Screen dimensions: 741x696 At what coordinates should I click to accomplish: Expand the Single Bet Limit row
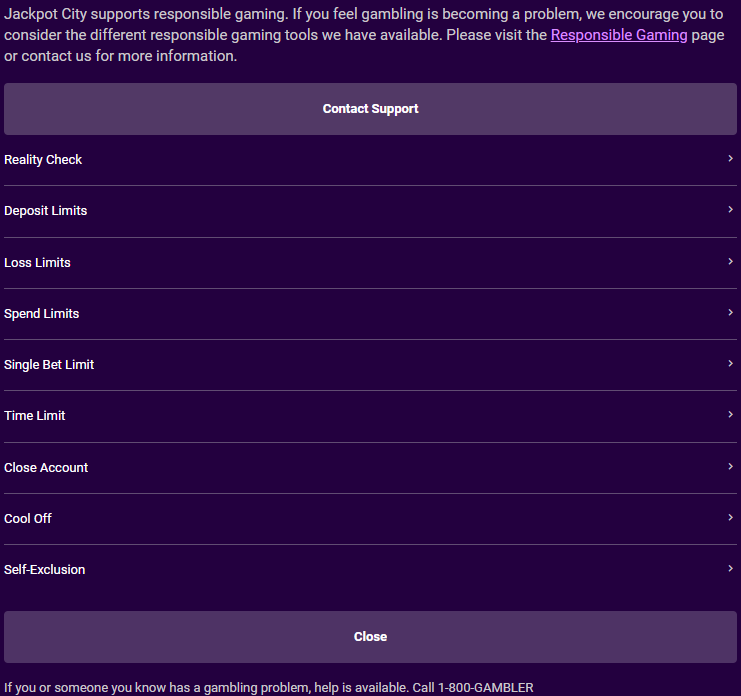(x=370, y=365)
